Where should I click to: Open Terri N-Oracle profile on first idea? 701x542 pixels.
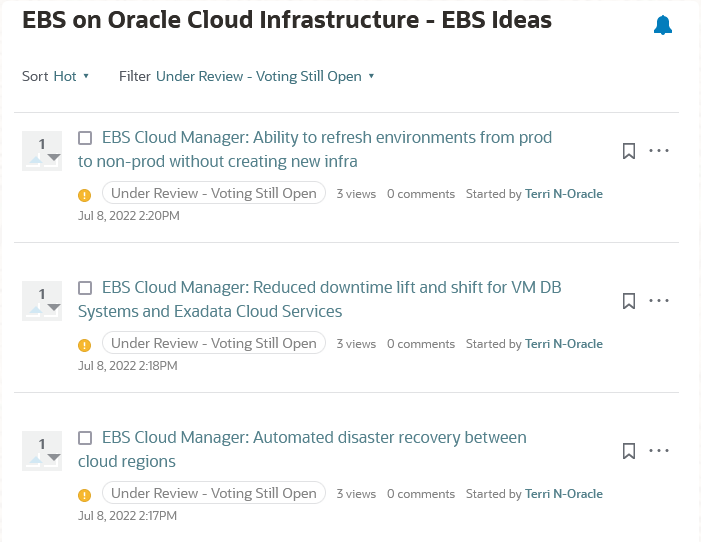tap(564, 194)
